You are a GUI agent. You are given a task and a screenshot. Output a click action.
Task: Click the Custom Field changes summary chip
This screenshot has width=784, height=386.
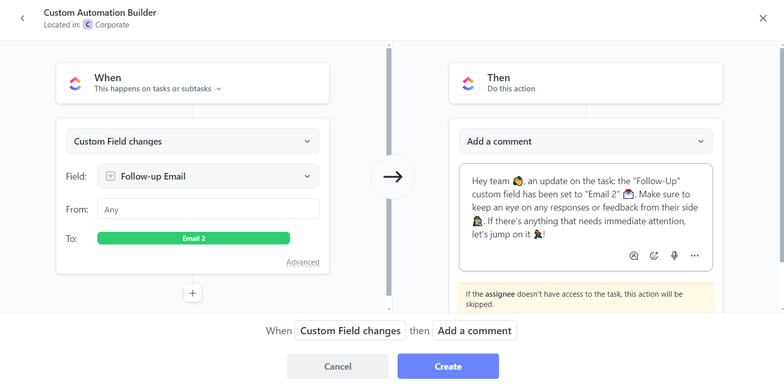[350, 330]
